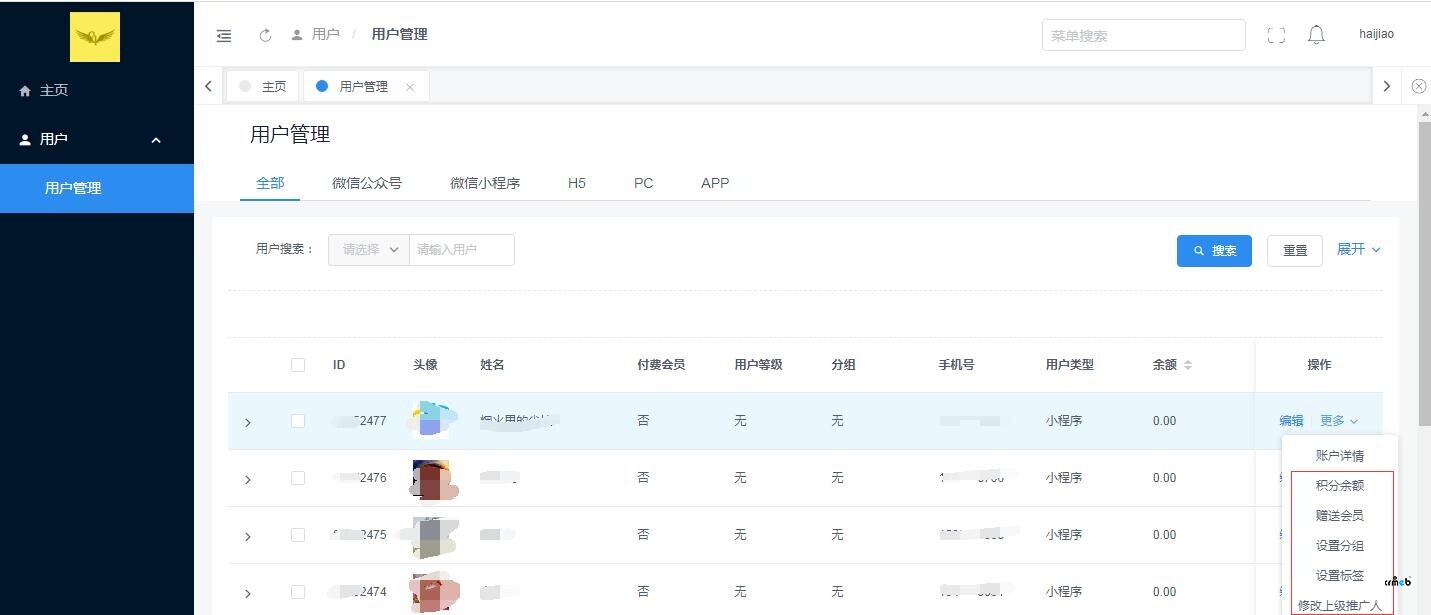The image size is (1431, 615).
Task: Click the avatar of user 2474
Action: (432, 592)
